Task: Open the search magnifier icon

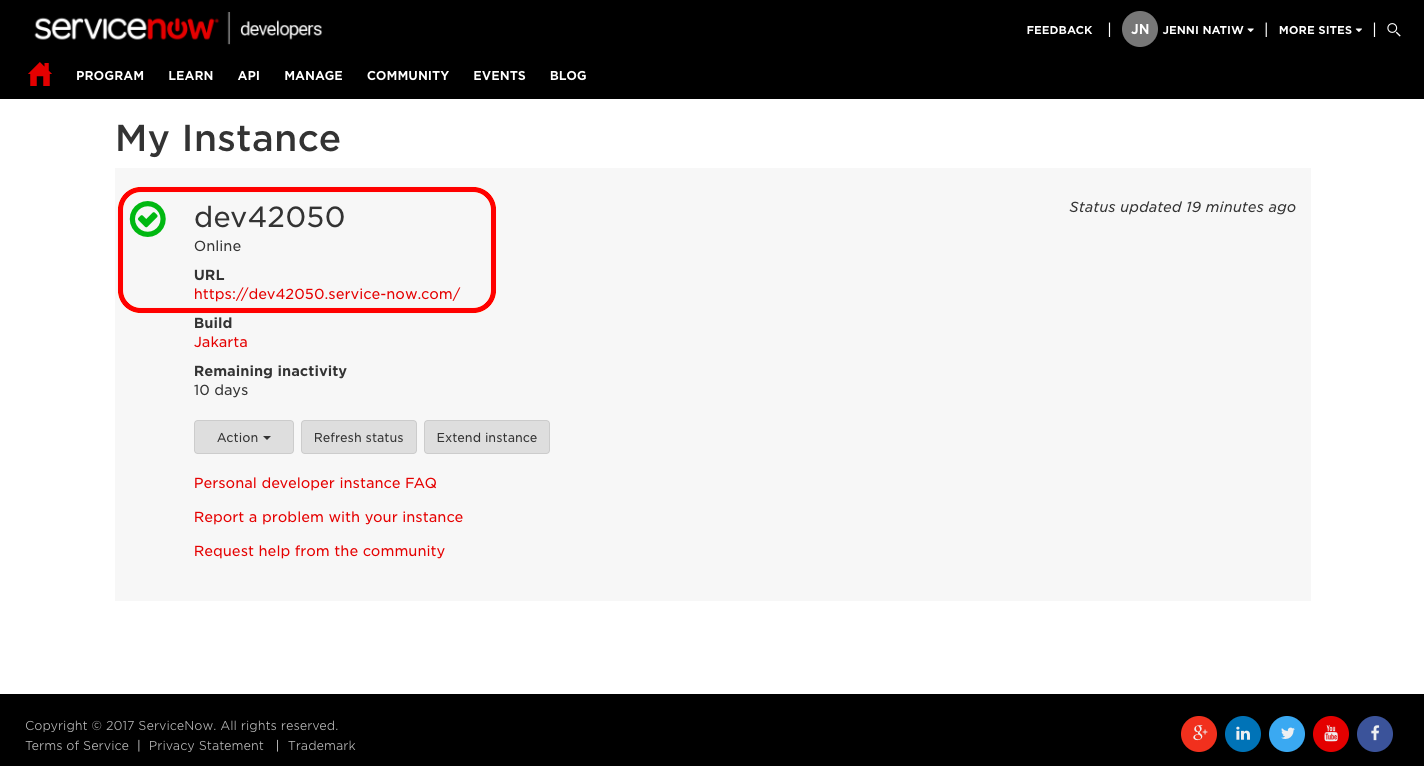Action: coord(1394,30)
